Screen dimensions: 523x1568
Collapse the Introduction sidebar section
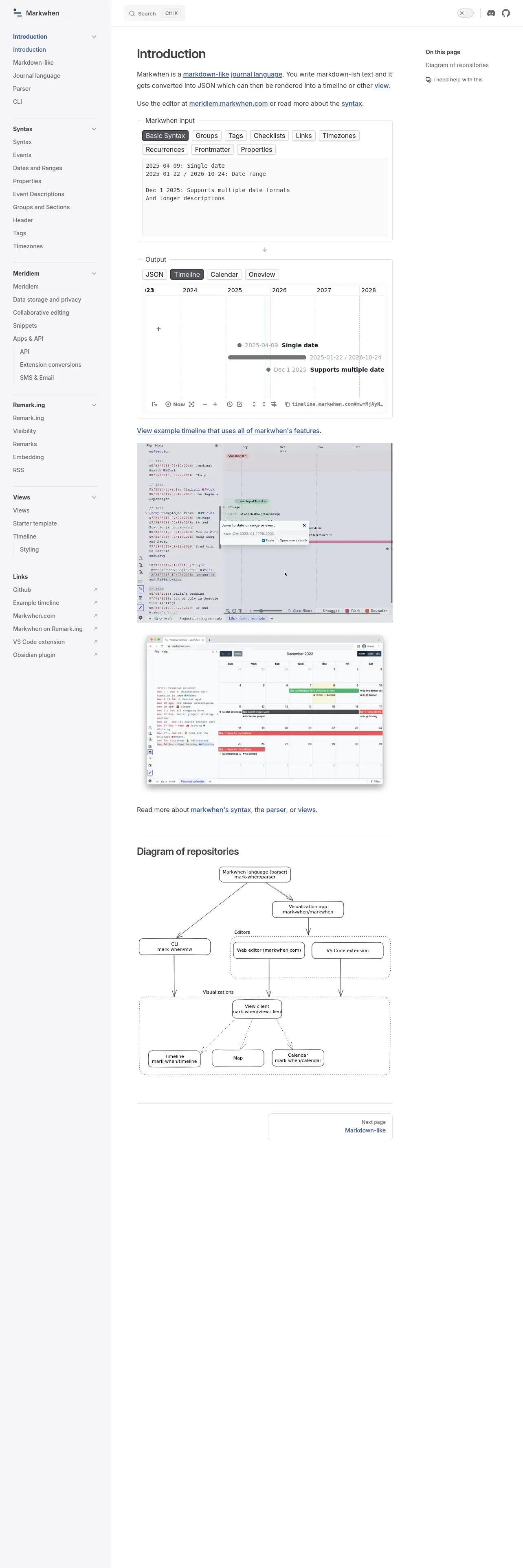click(94, 37)
